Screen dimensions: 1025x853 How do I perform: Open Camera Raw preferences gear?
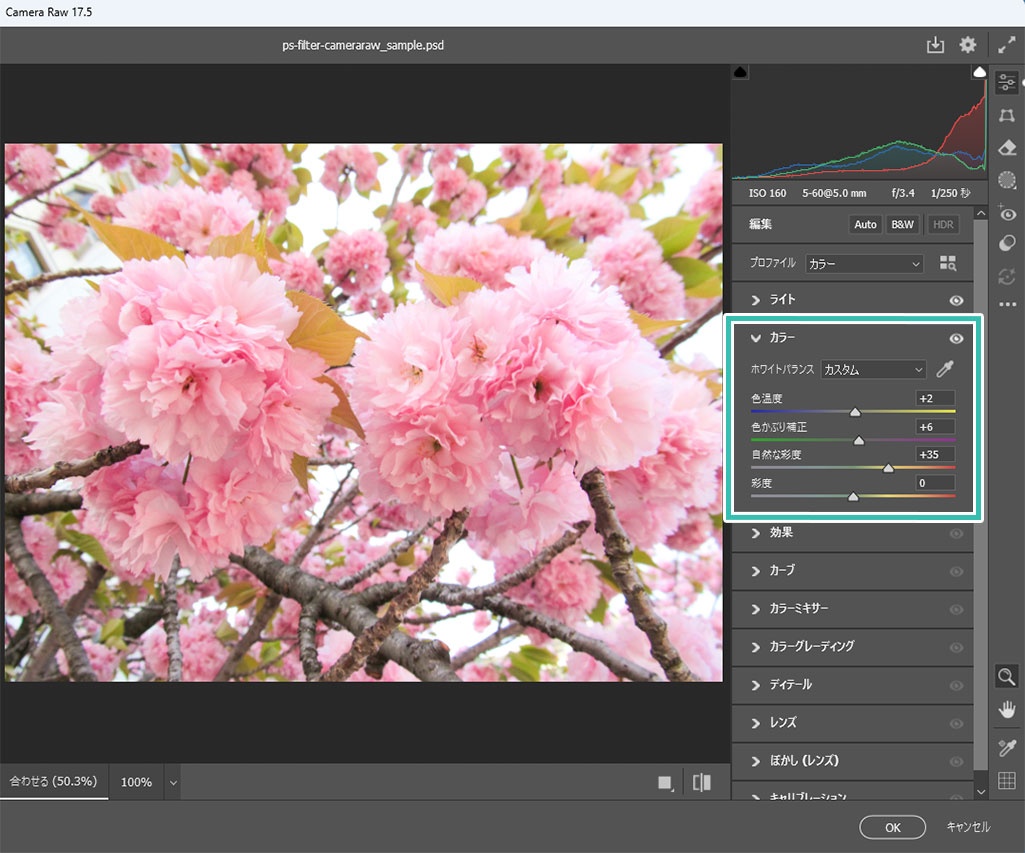[x=967, y=45]
